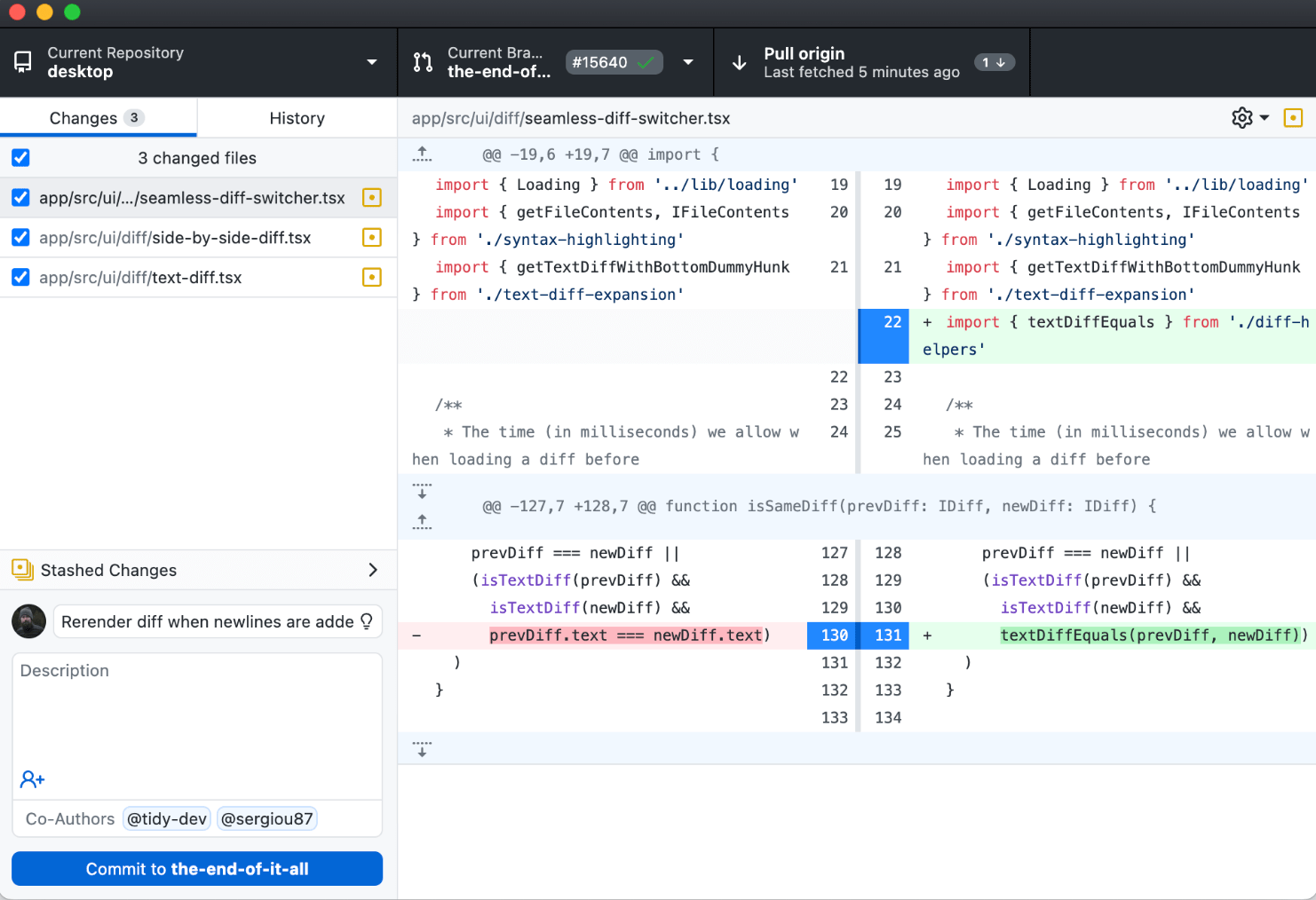Toggle selection of deleted line 130
Viewport: 1316px width, 900px height.
click(832, 636)
